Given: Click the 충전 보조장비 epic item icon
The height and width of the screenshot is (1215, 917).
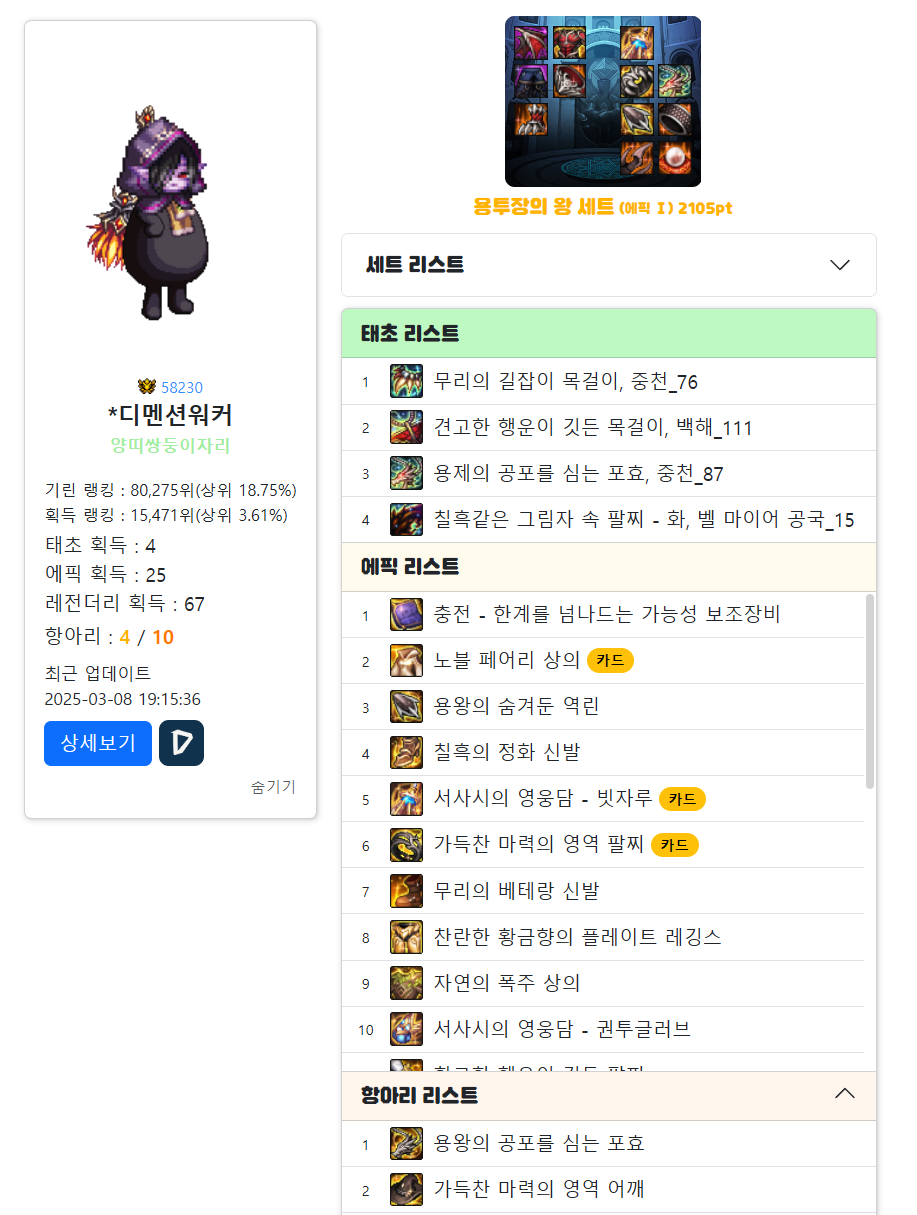Looking at the screenshot, I should (x=406, y=614).
